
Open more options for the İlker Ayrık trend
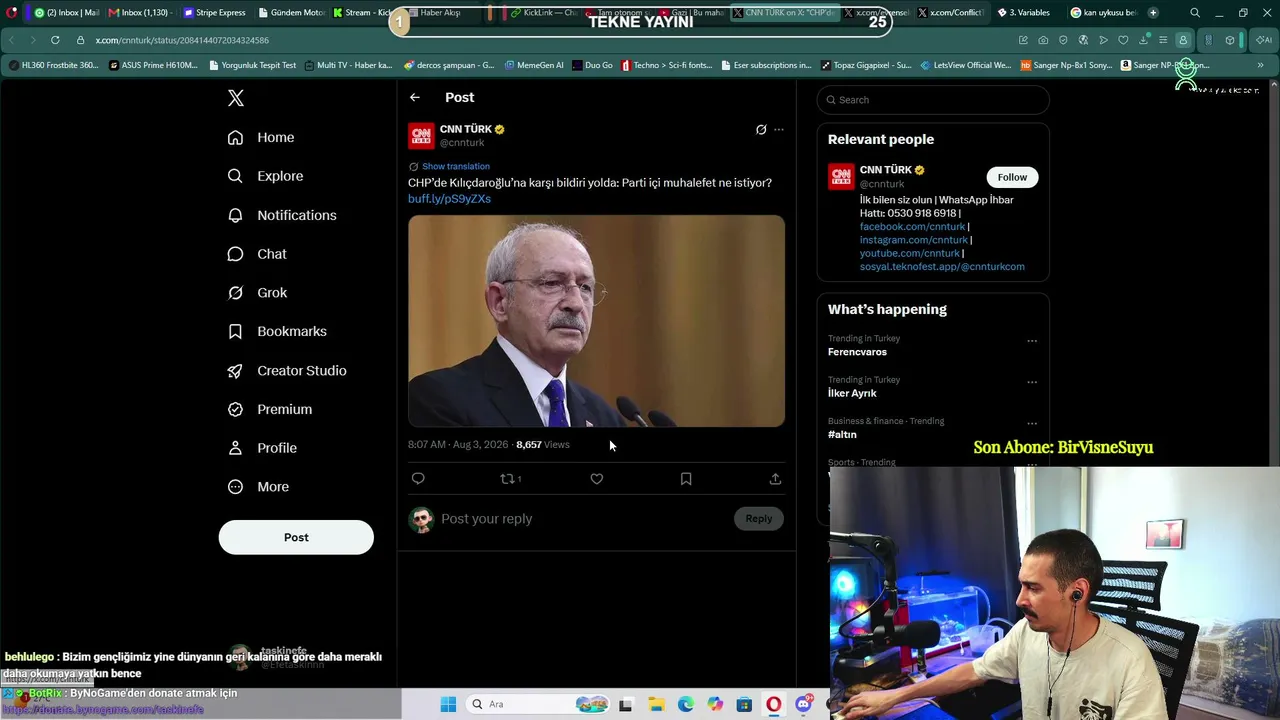click(1032, 382)
